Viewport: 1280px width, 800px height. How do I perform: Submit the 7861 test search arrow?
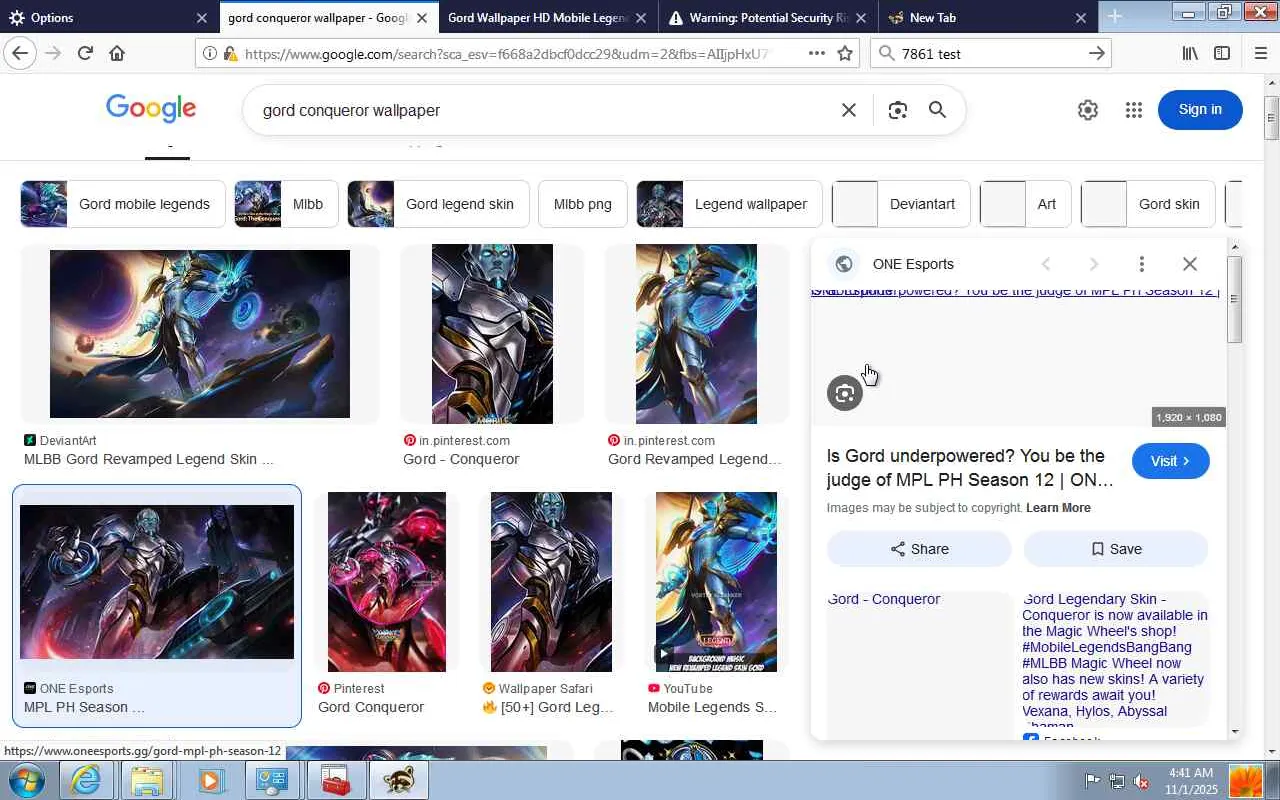coord(1097,54)
